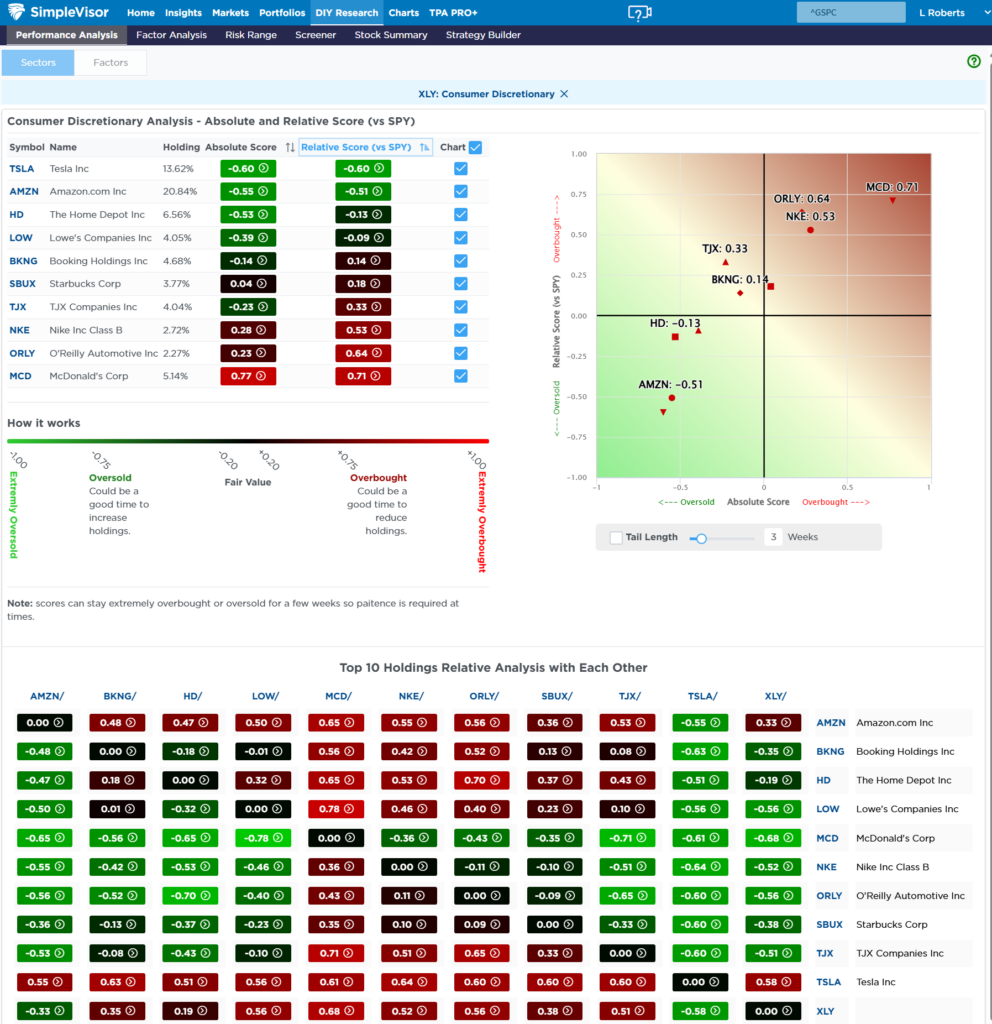Click the green question mark help icon
The height and width of the screenshot is (1024, 992).
(x=973, y=62)
